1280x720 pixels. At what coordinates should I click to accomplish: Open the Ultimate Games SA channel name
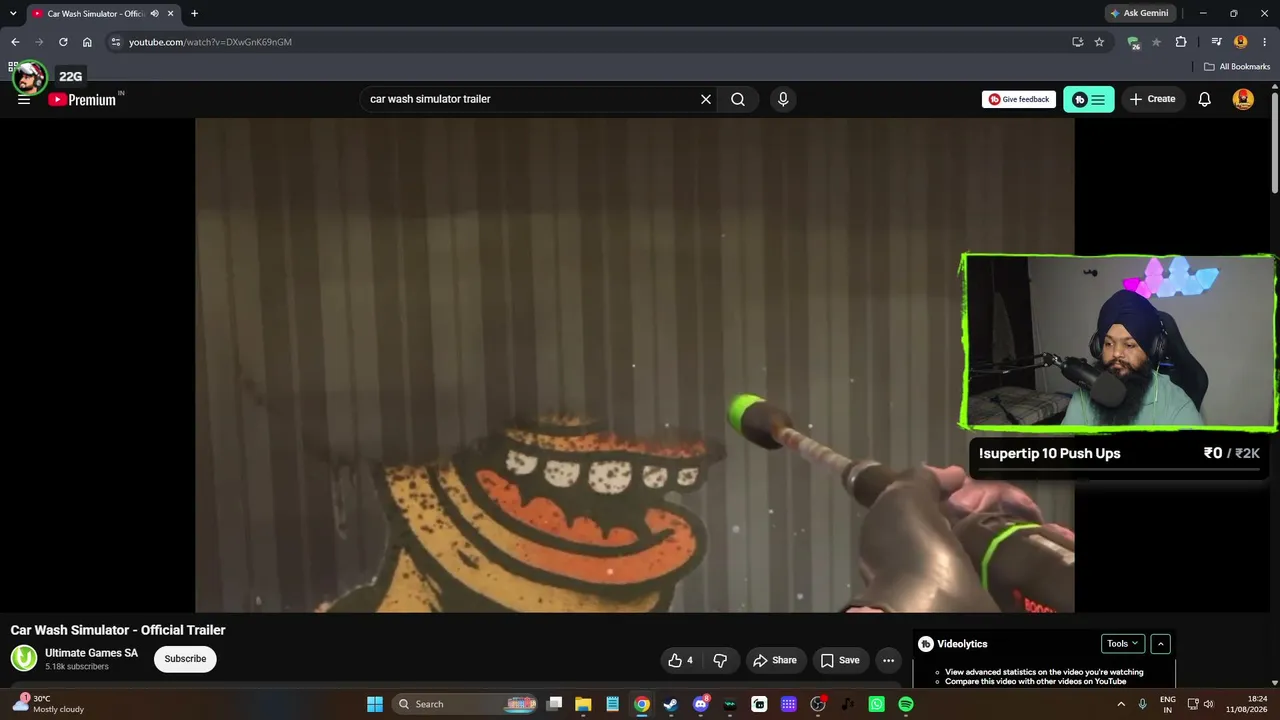point(91,653)
